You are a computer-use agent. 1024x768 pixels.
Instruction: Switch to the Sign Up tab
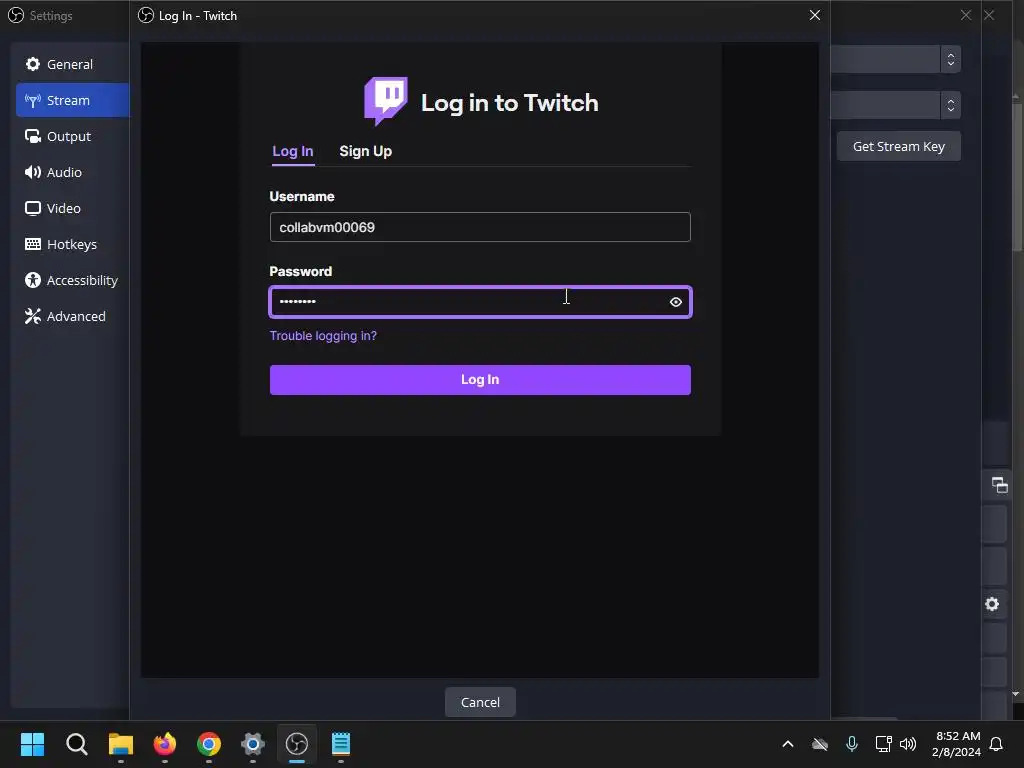click(x=366, y=151)
